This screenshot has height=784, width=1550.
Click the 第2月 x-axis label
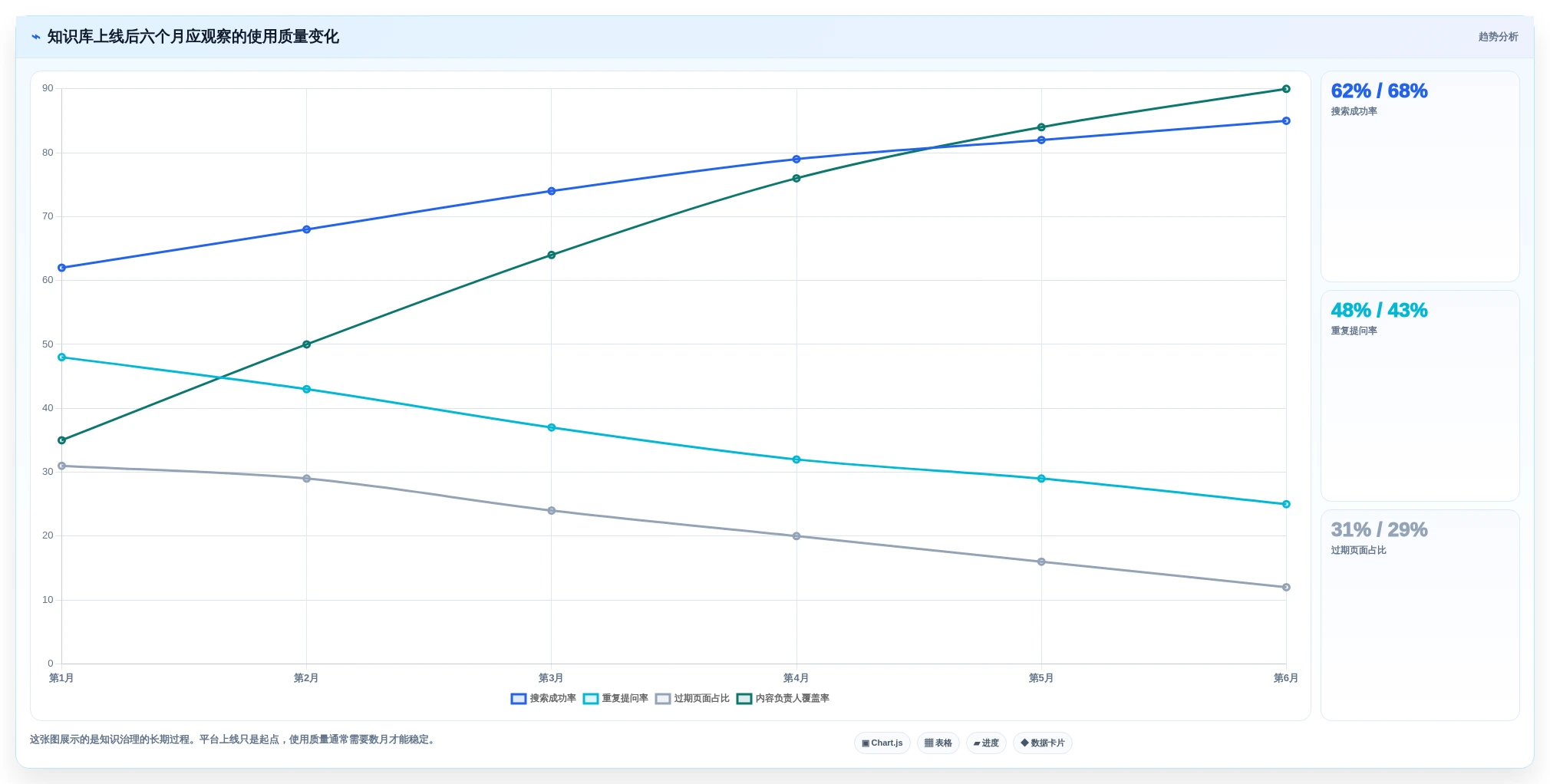coord(306,678)
